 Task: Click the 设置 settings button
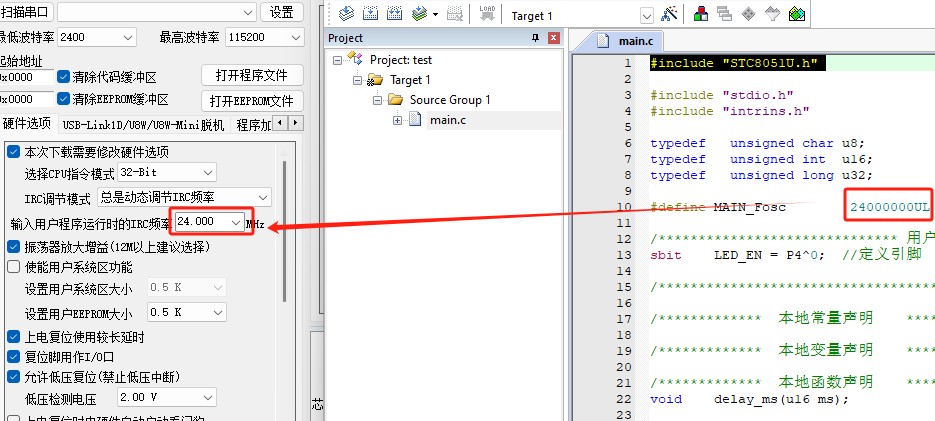point(281,12)
